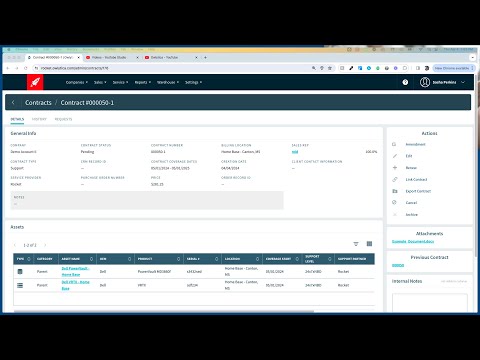480x360 pixels.
Task: Sort by the Serial # column toggle
Action: click(217, 259)
